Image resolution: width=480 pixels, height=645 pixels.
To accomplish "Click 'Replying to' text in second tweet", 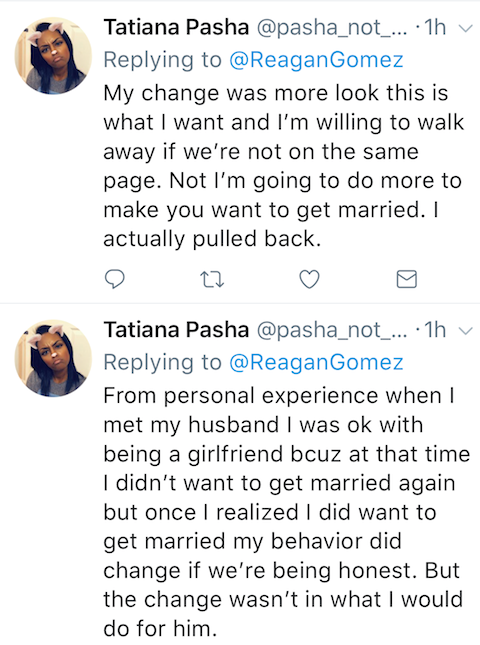I will (162, 363).
